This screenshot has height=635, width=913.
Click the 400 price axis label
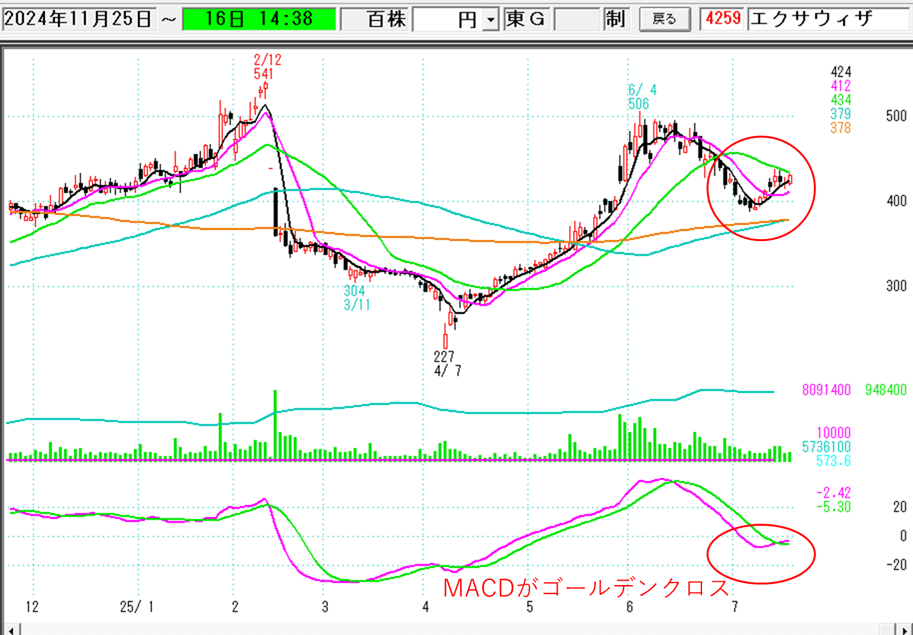point(896,201)
